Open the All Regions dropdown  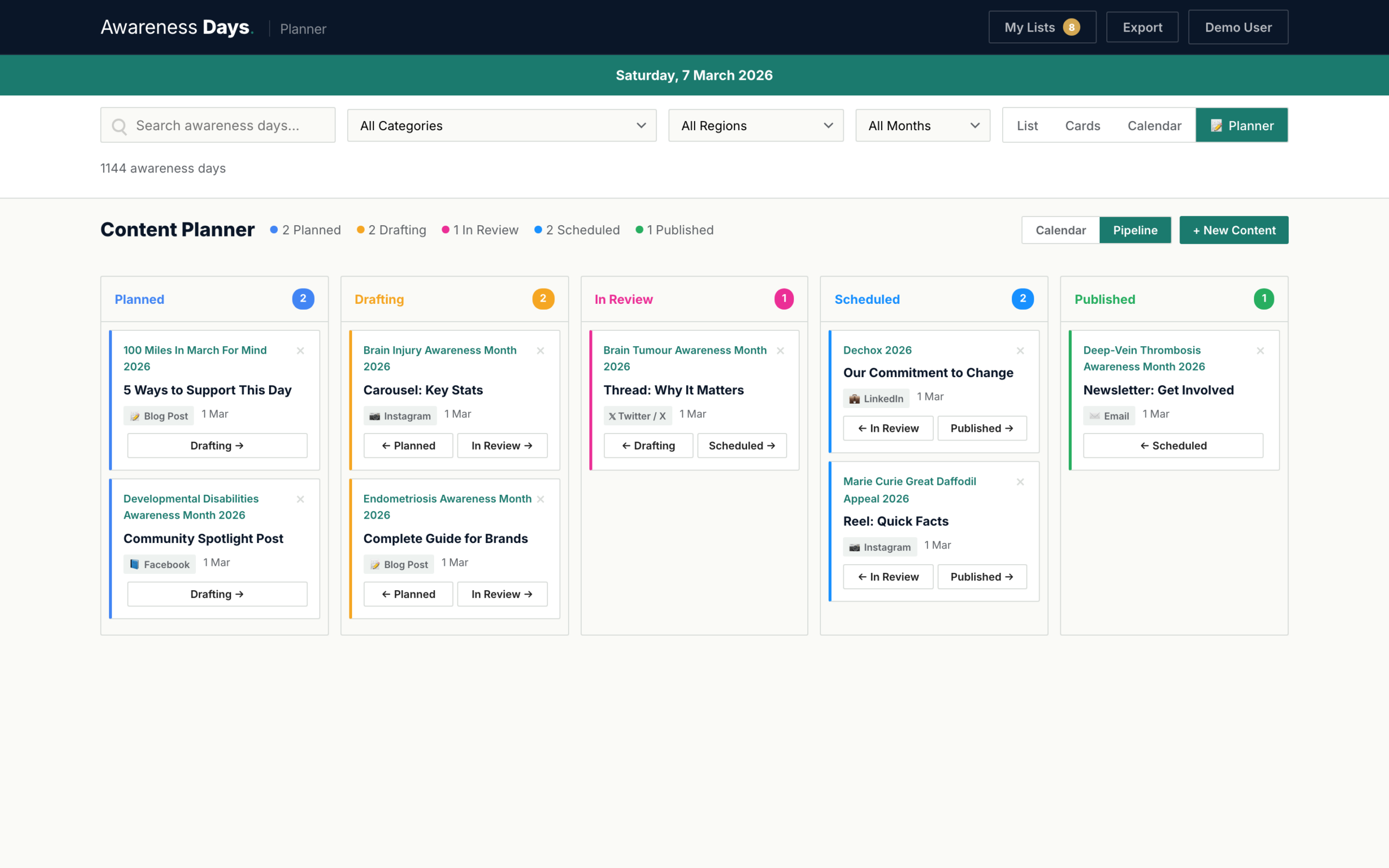point(755,125)
